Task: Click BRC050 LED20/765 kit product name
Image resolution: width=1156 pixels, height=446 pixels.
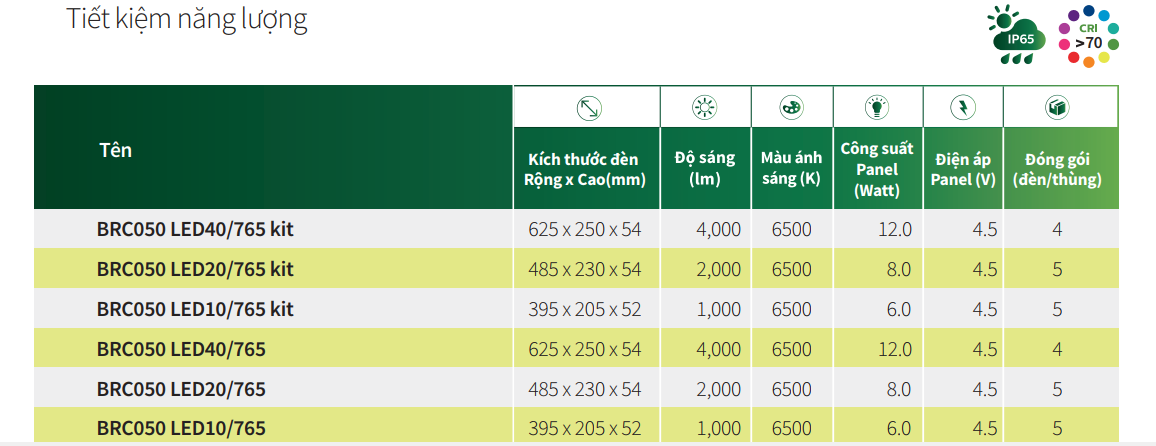Action: click(195, 269)
